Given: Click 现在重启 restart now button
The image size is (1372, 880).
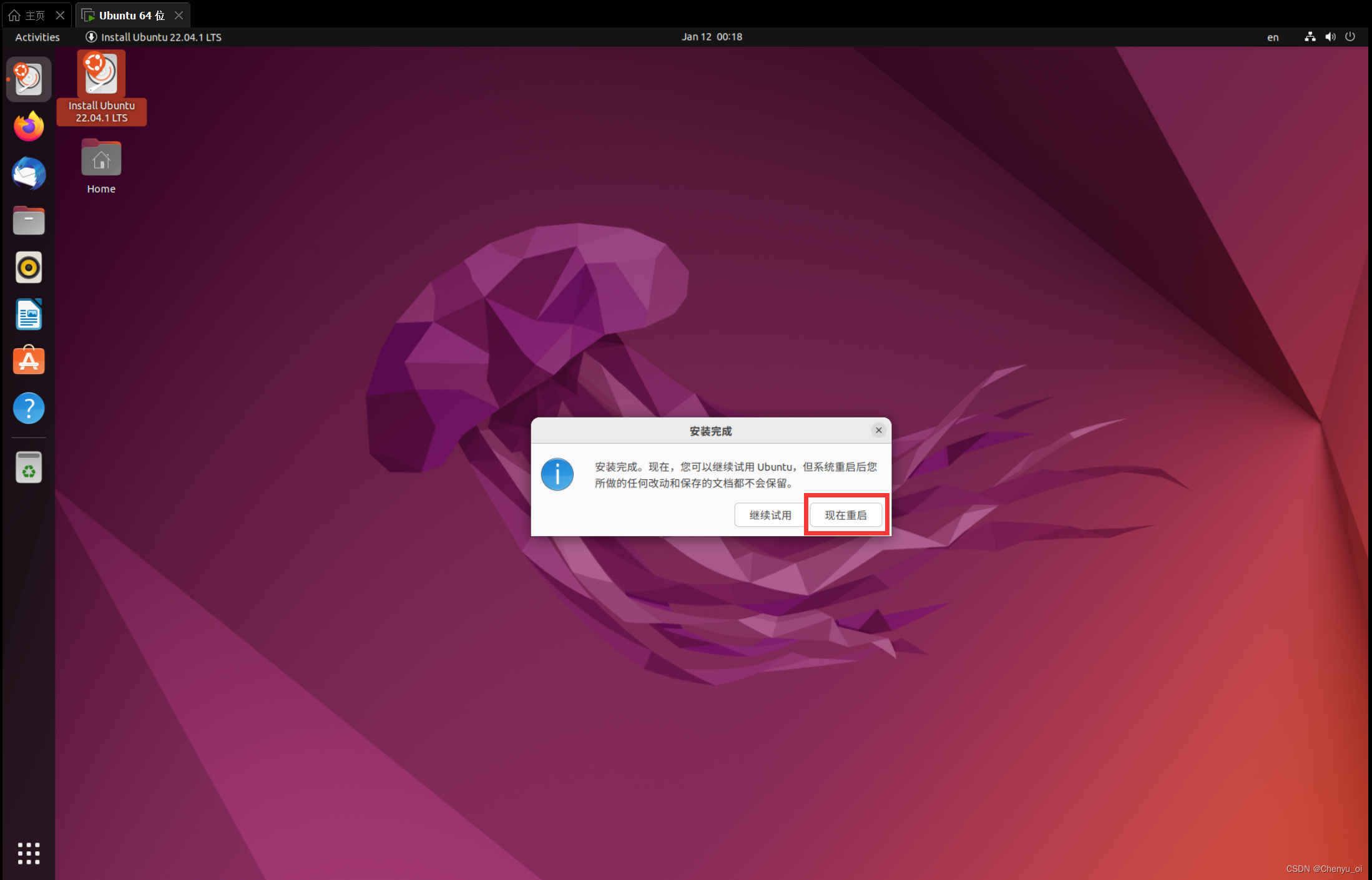Looking at the screenshot, I should [x=846, y=515].
